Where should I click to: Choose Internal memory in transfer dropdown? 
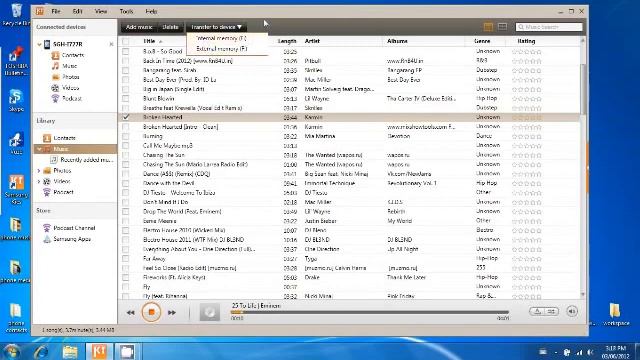(x=221, y=38)
